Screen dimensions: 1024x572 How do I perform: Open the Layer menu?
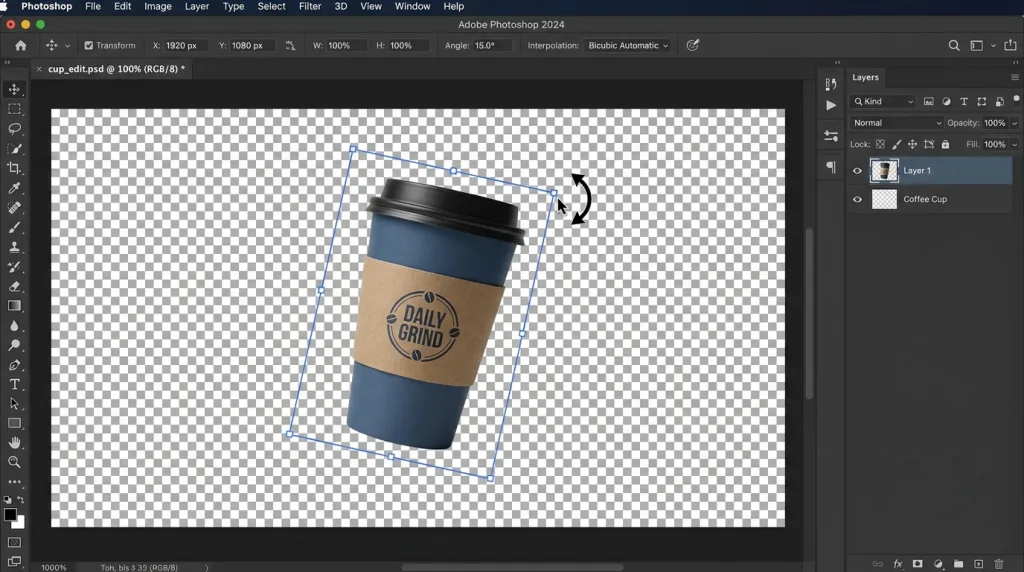pyautogui.click(x=197, y=7)
